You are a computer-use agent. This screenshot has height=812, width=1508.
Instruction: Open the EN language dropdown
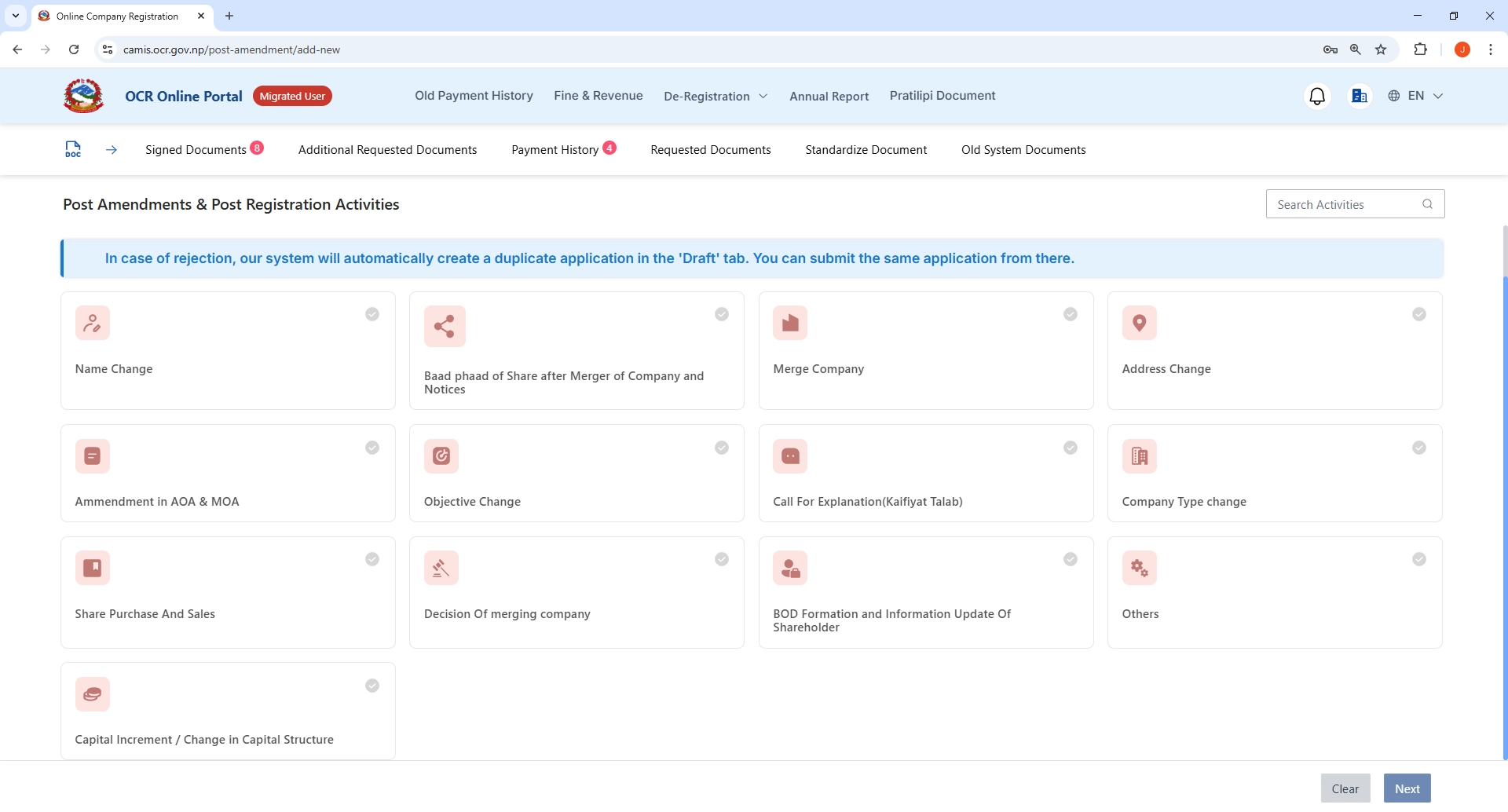pos(1416,95)
